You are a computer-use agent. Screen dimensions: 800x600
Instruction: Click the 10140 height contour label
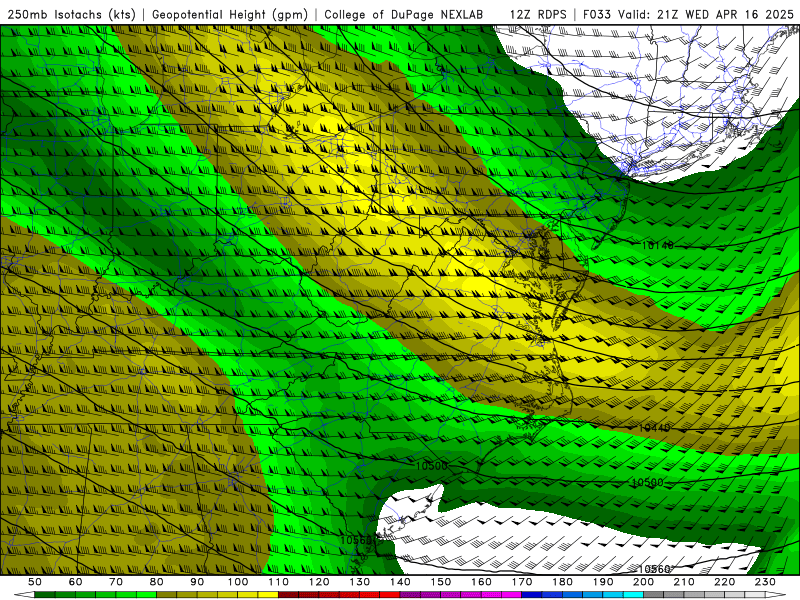(658, 246)
